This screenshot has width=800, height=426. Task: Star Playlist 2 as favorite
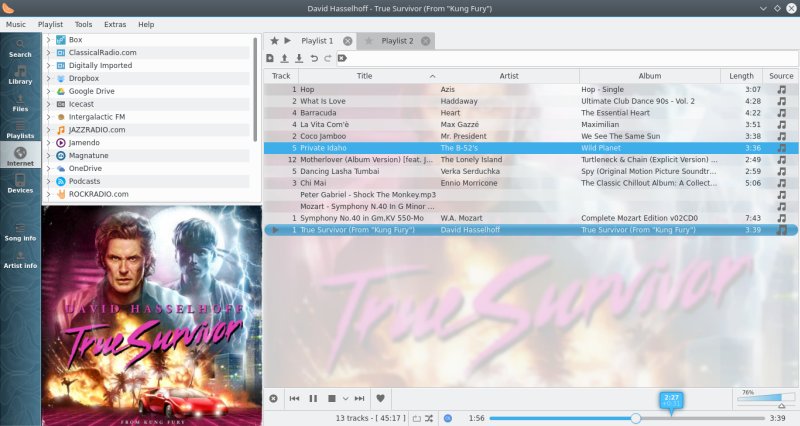pos(369,41)
